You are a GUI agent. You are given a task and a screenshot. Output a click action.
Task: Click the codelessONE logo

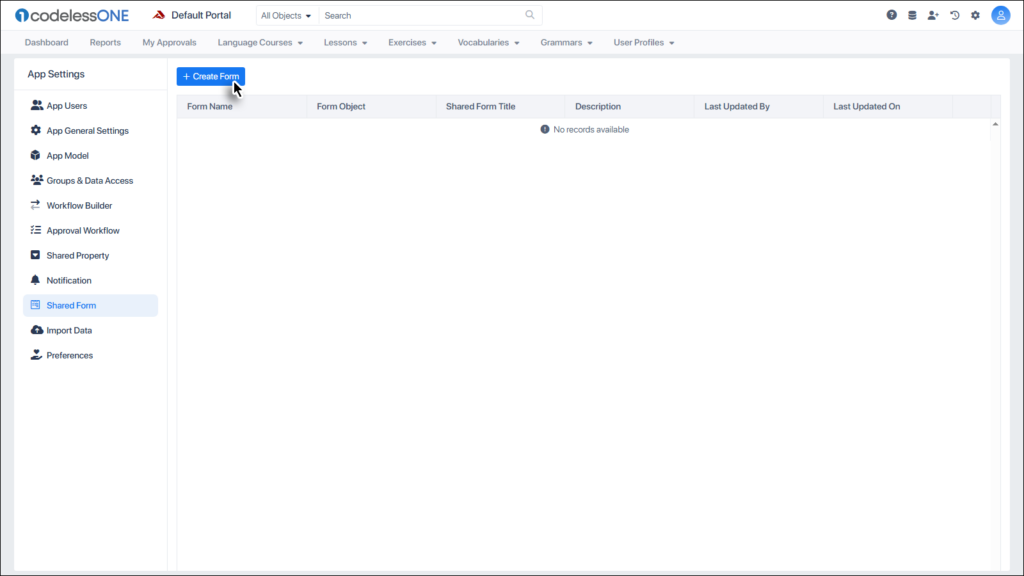coord(72,15)
